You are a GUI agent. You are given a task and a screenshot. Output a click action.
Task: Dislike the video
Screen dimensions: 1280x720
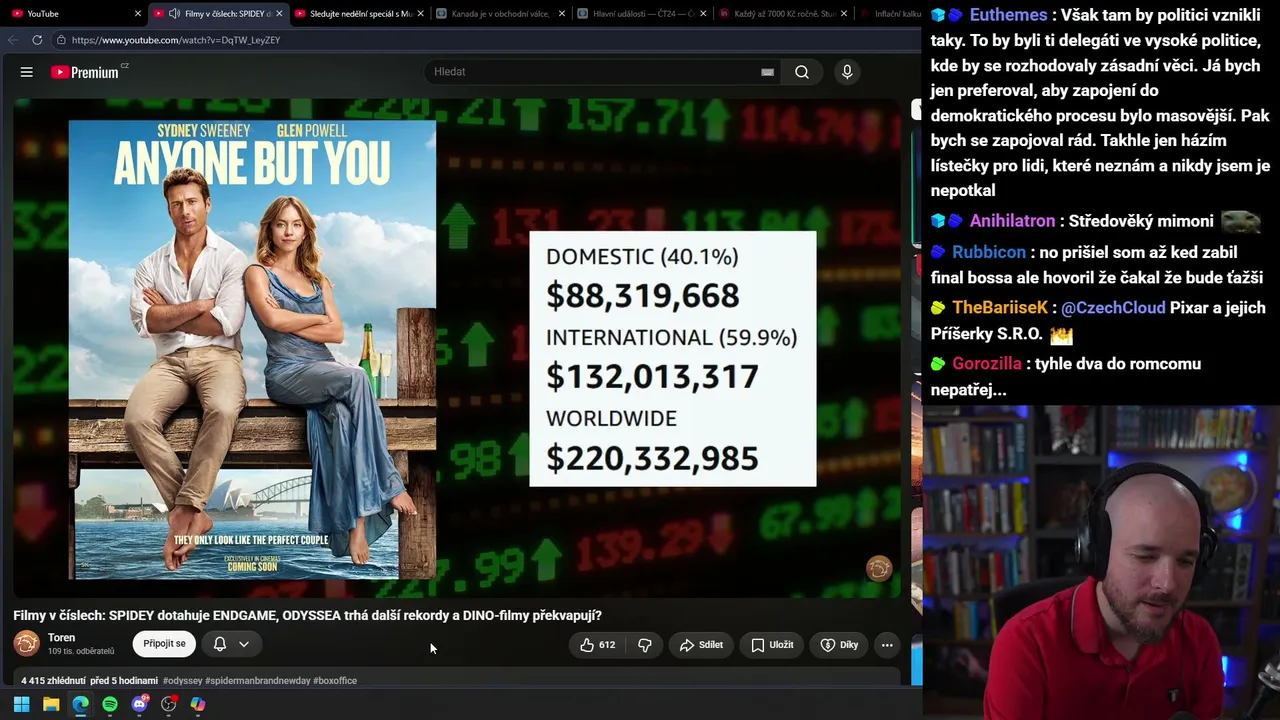click(x=645, y=645)
